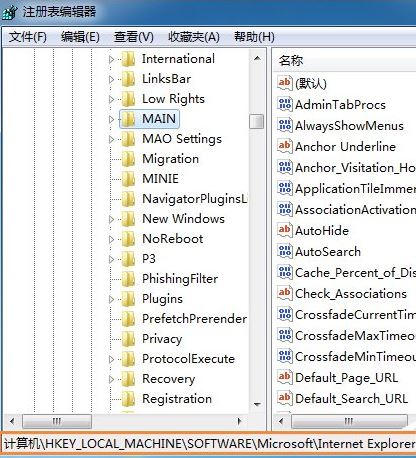Expand the Plugins key
Image resolution: width=416 pixels, height=458 pixels.
coord(111,299)
